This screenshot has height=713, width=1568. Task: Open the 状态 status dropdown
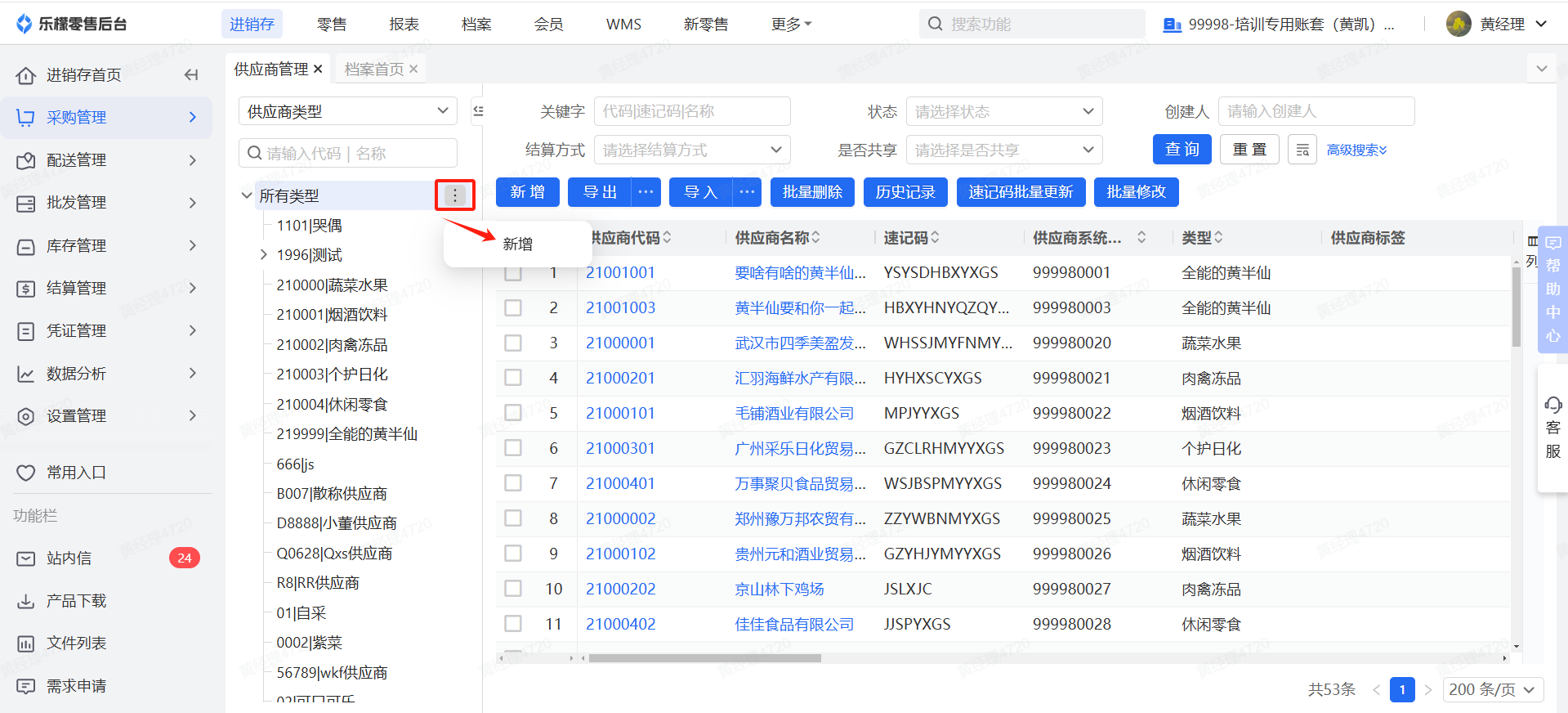point(1003,111)
